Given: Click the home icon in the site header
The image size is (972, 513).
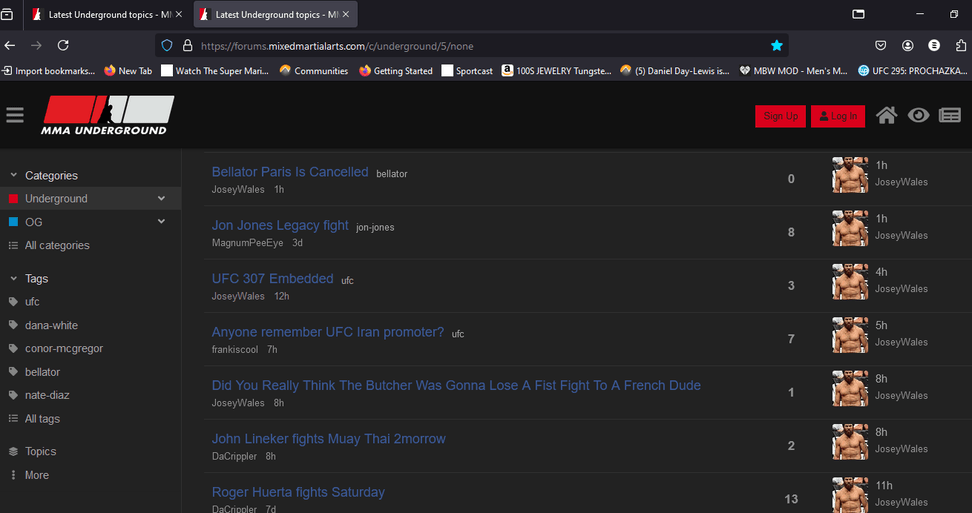Looking at the screenshot, I should click(886, 115).
